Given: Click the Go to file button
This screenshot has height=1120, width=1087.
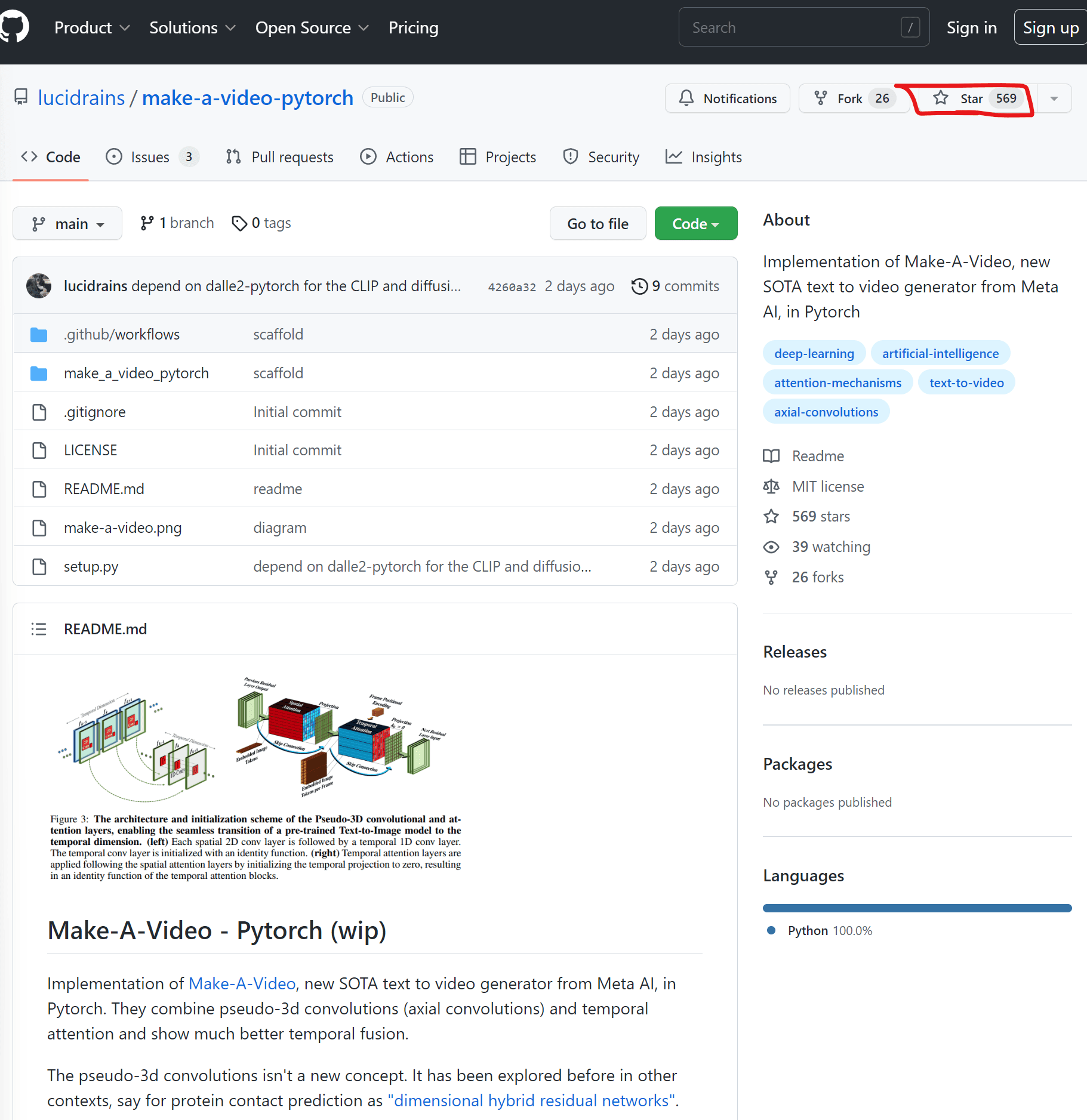Looking at the screenshot, I should pos(598,224).
